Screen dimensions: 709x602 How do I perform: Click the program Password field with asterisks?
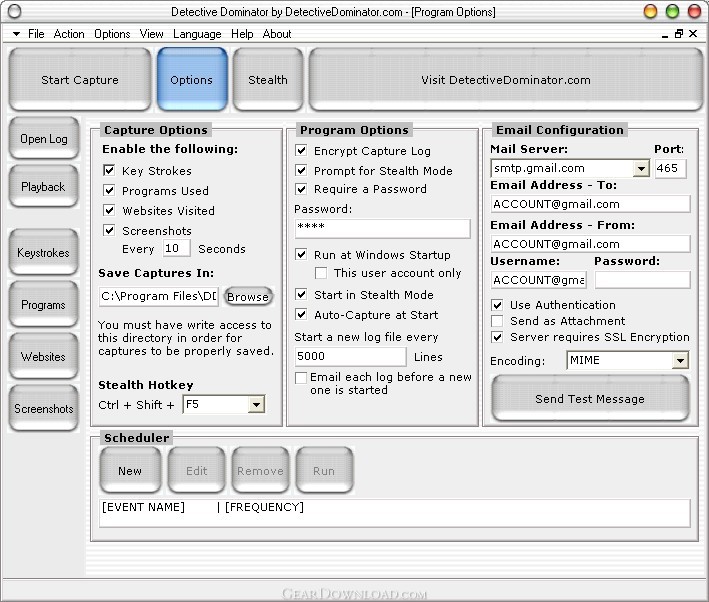click(383, 228)
